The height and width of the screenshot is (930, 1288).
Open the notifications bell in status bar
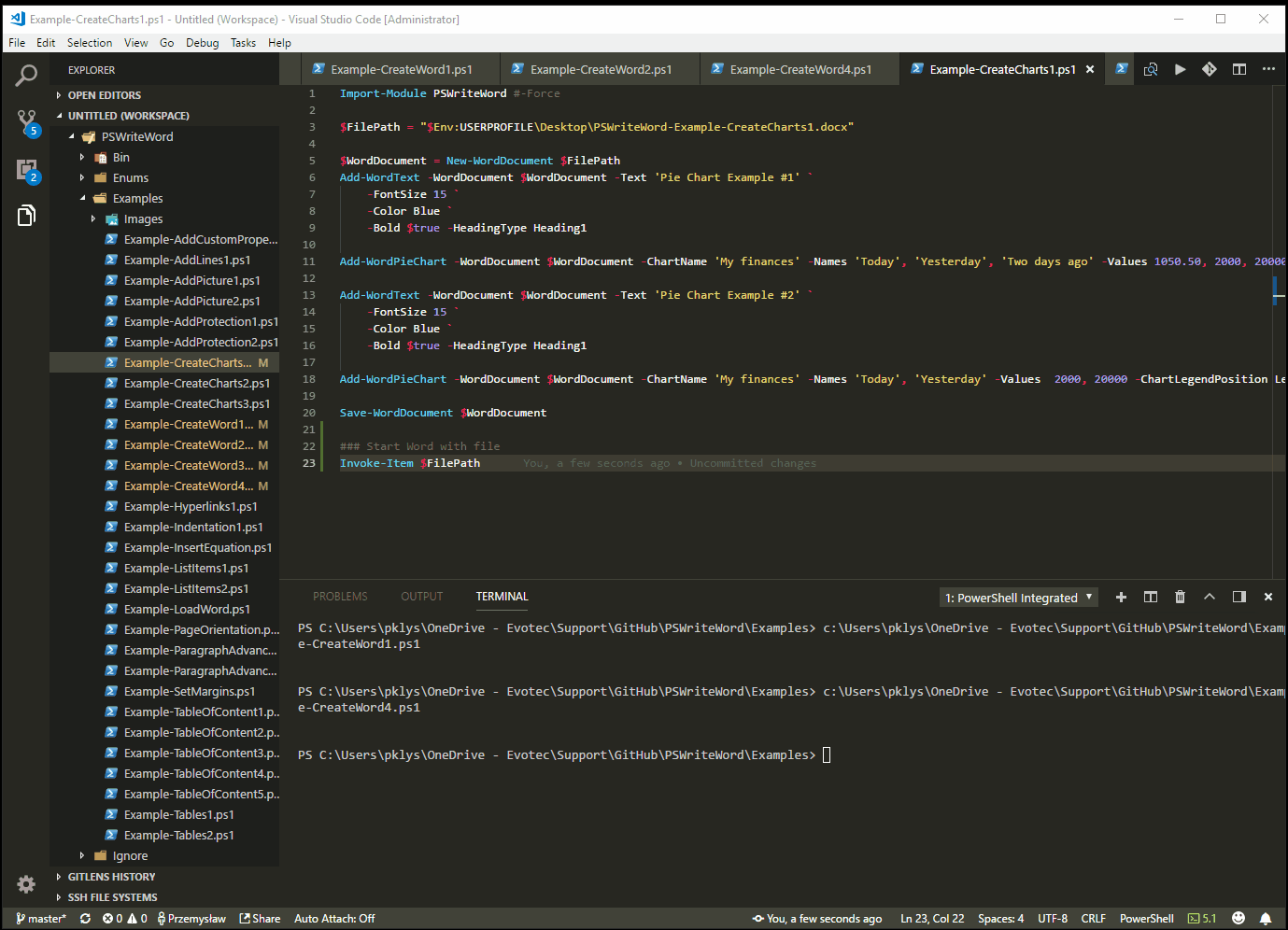point(1265,918)
